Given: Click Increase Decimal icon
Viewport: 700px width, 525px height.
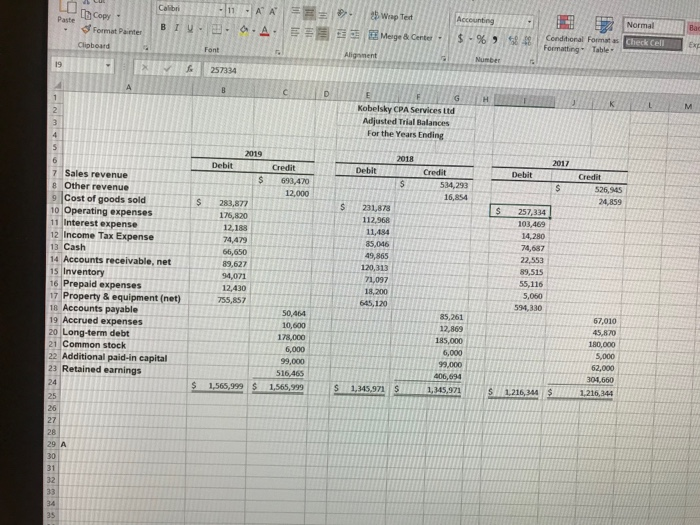Looking at the screenshot, I should coord(514,41).
